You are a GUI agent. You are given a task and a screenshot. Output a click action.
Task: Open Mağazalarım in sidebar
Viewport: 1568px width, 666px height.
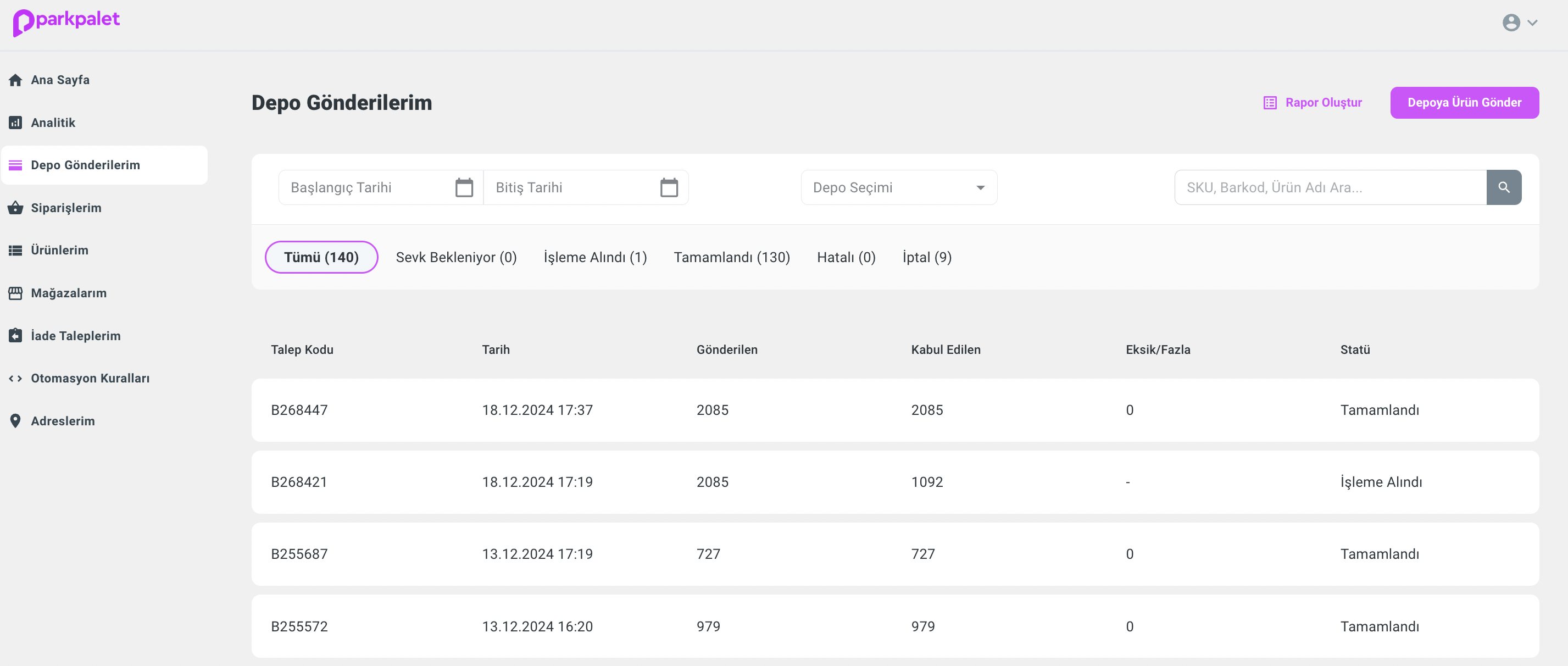(69, 293)
